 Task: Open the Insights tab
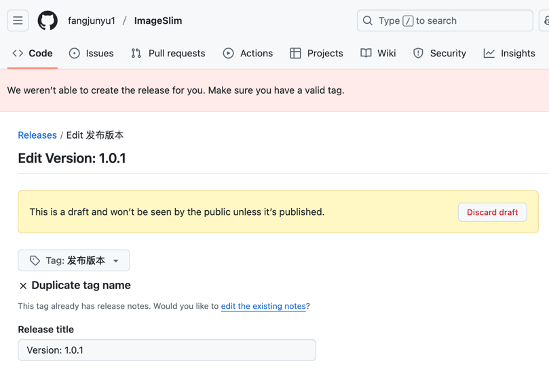pyautogui.click(x=509, y=53)
